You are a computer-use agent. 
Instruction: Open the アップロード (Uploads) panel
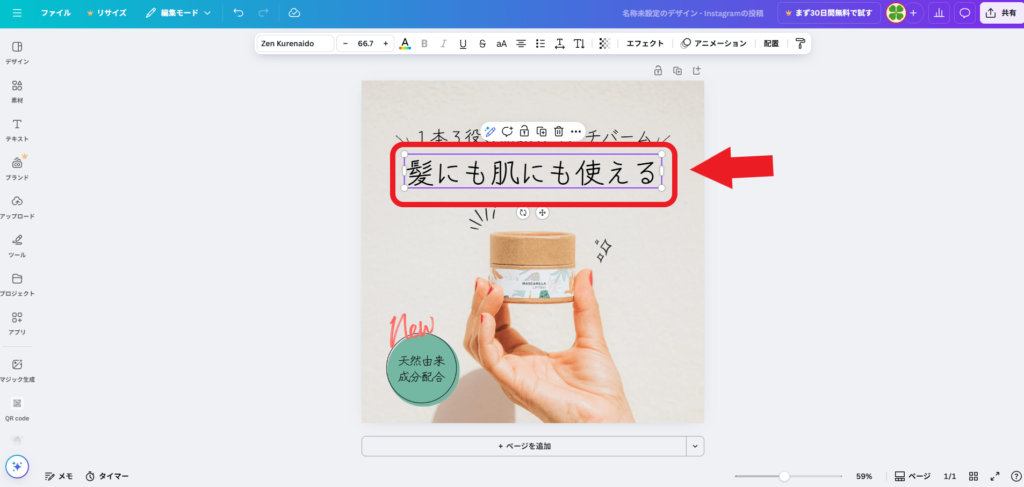point(17,205)
